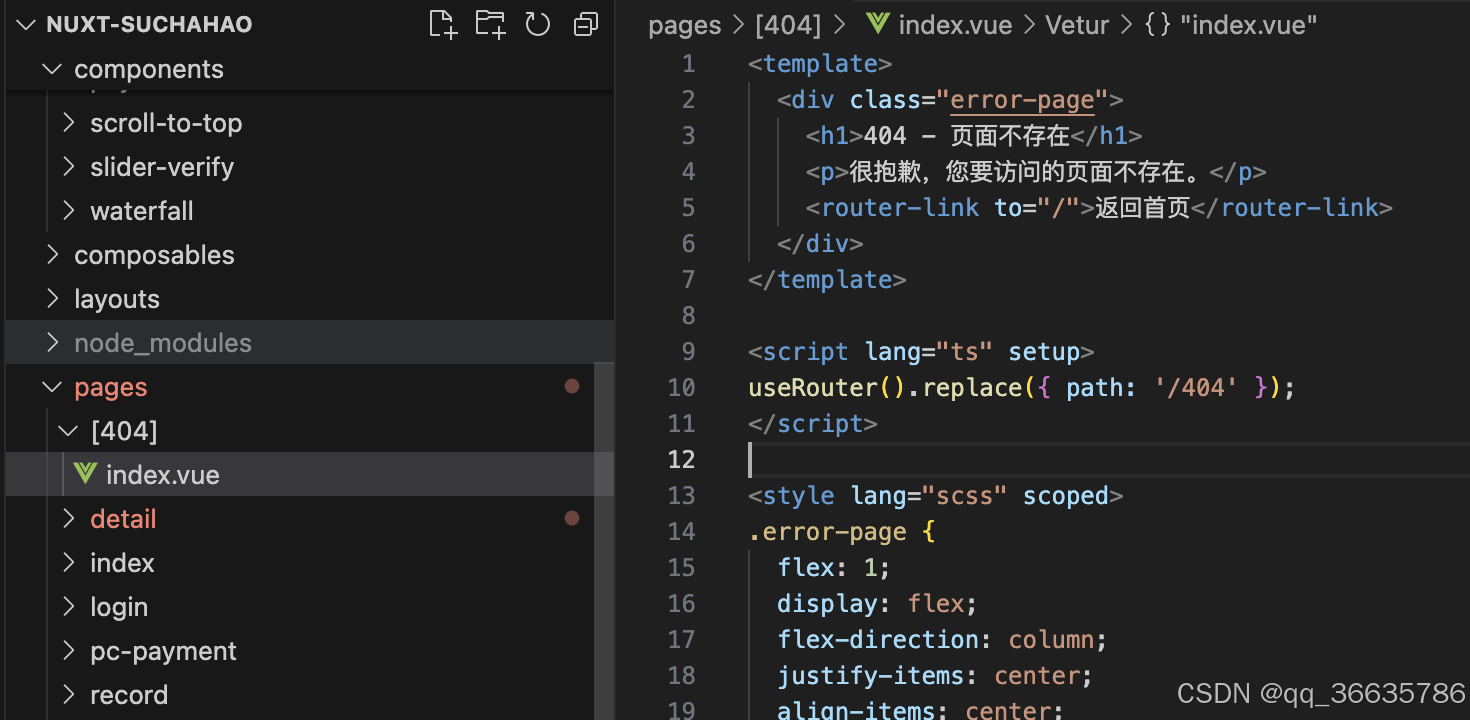Click 'pages' in the breadcrumb
The image size is (1470, 720).
coord(685,25)
